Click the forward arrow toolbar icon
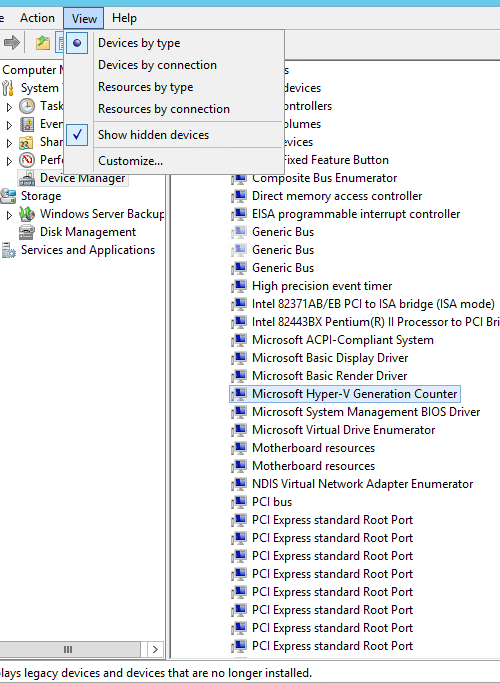 pyautogui.click(x=12, y=43)
